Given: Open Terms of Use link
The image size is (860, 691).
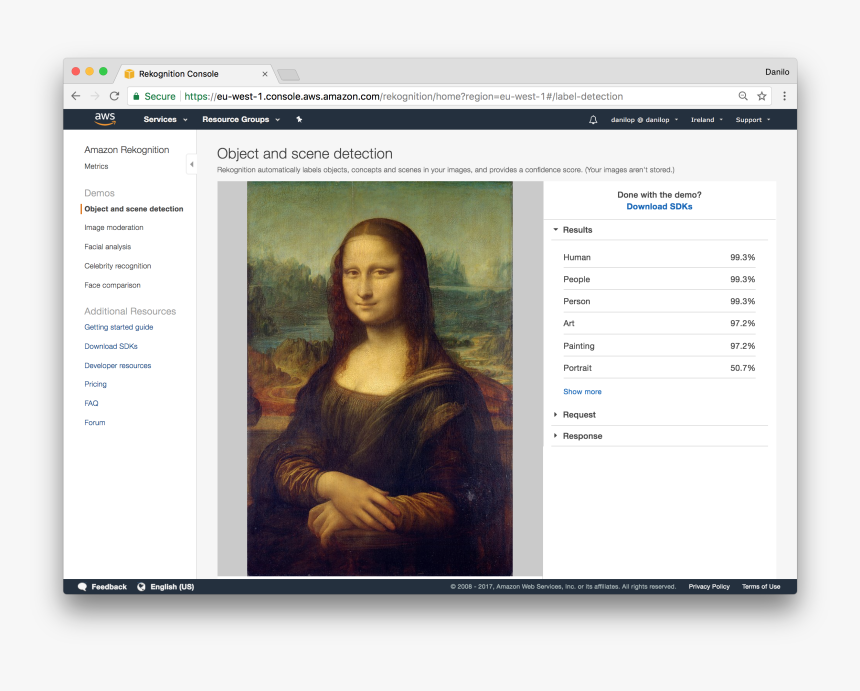Looking at the screenshot, I should (x=761, y=587).
